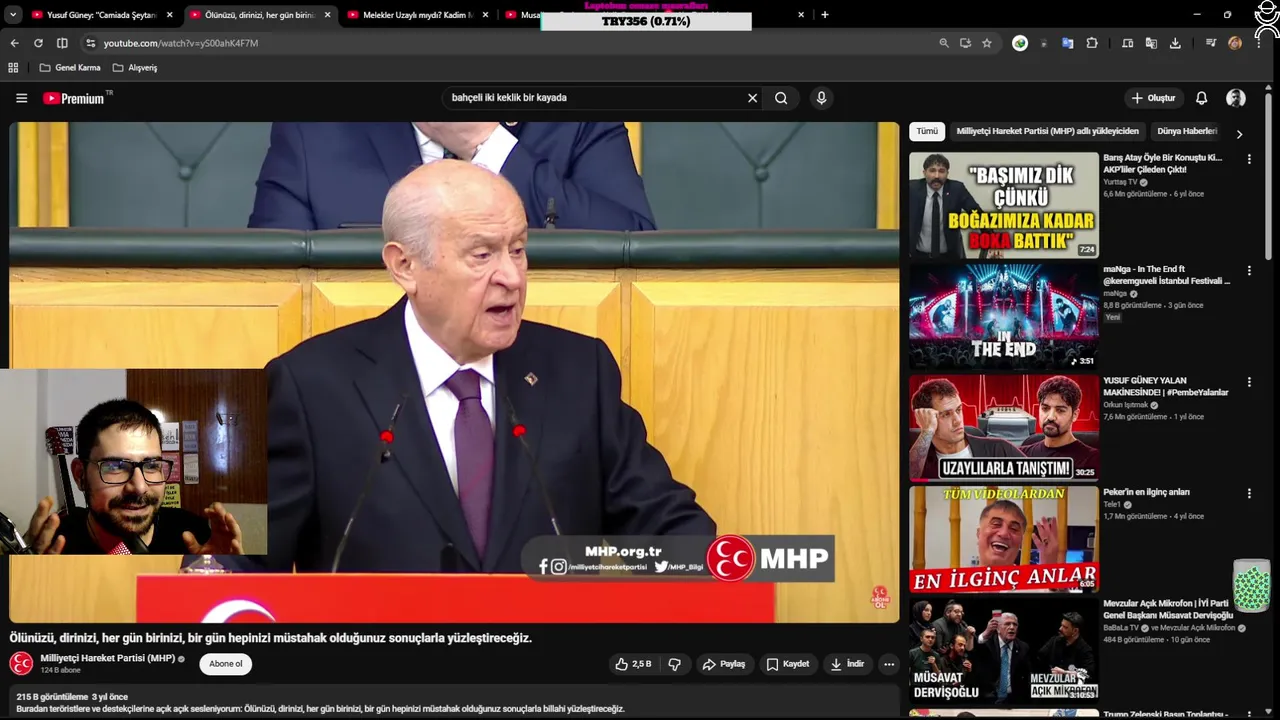Click the Paylaş share button
Viewport: 1280px width, 720px height.
click(x=723, y=664)
